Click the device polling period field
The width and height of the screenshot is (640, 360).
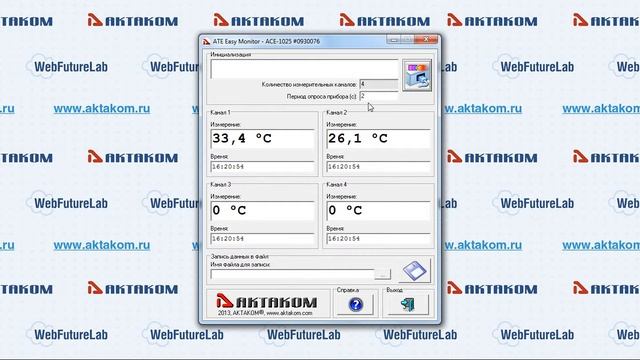(379, 96)
